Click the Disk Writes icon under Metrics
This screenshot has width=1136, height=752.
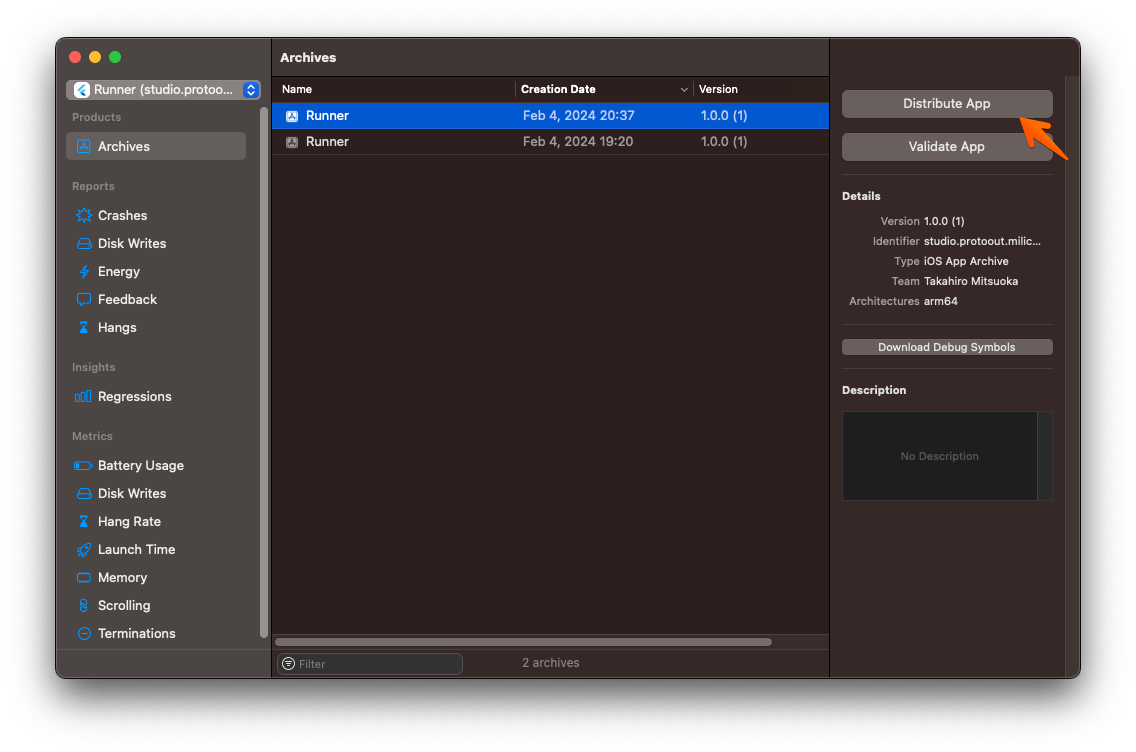84,493
